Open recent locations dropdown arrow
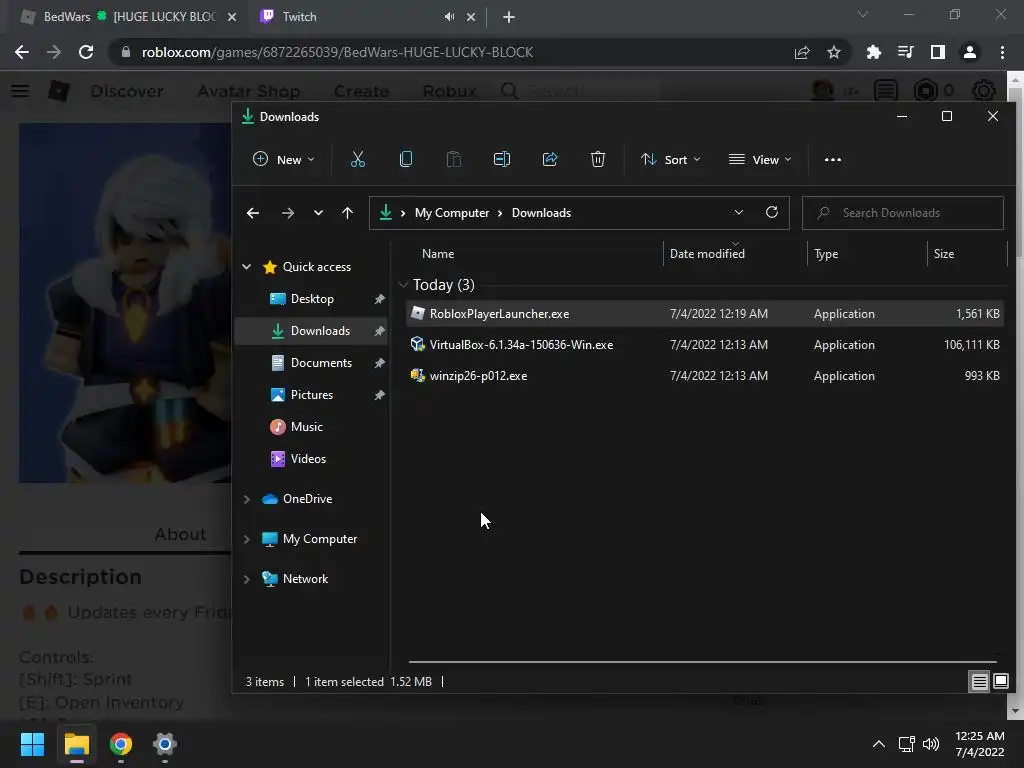This screenshot has width=1024, height=768. tap(318, 213)
